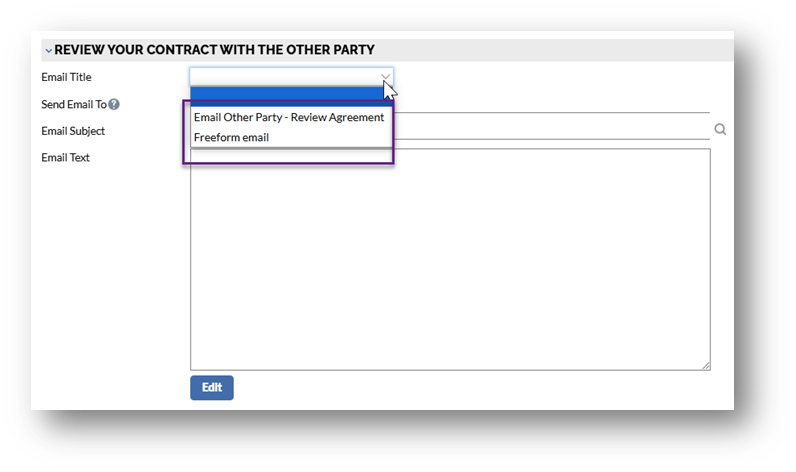This screenshot has height=472, width=796.
Task: Click the Send Email To input field
Action: (550, 104)
